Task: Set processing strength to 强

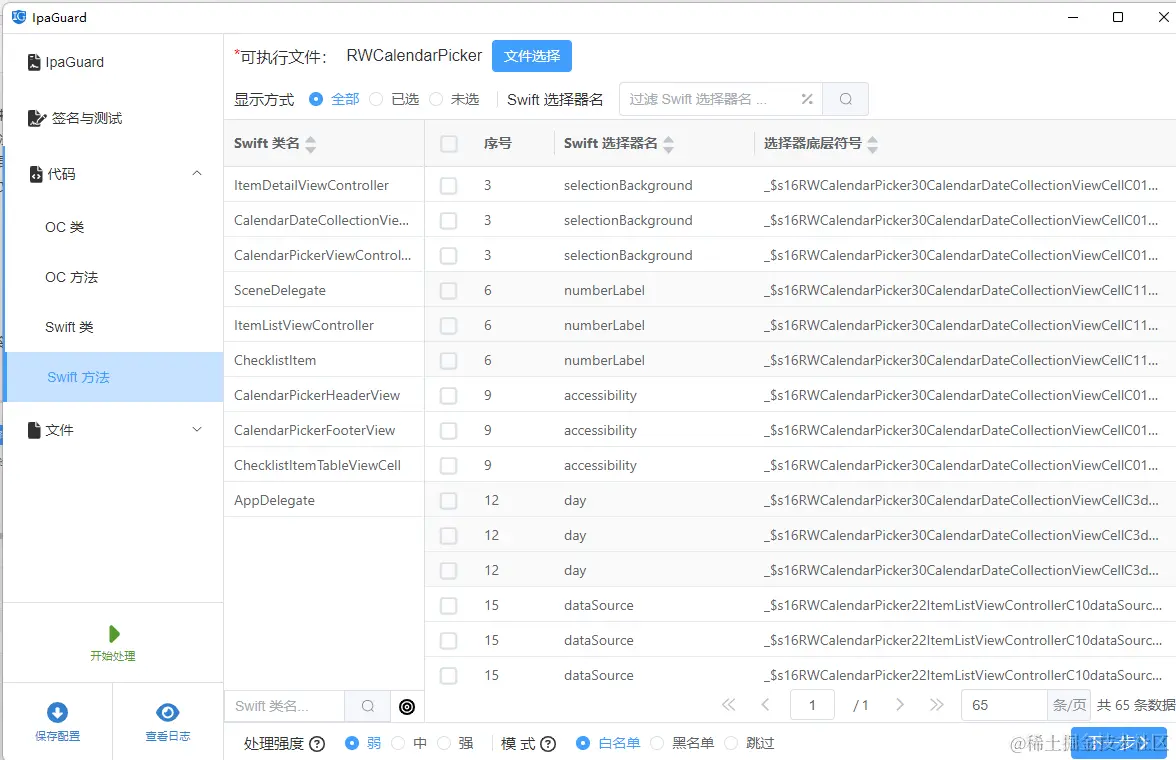Action: pos(444,743)
